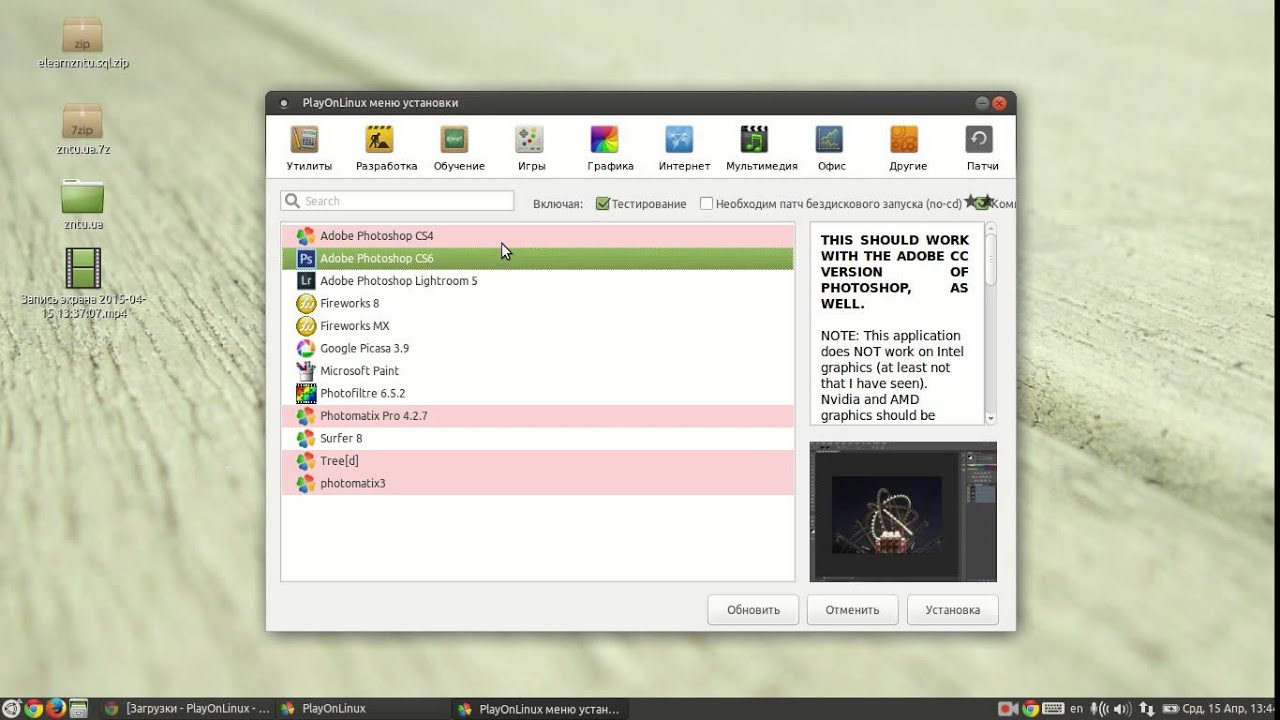
Task: Select Tree[d] entry
Action: pos(538,461)
